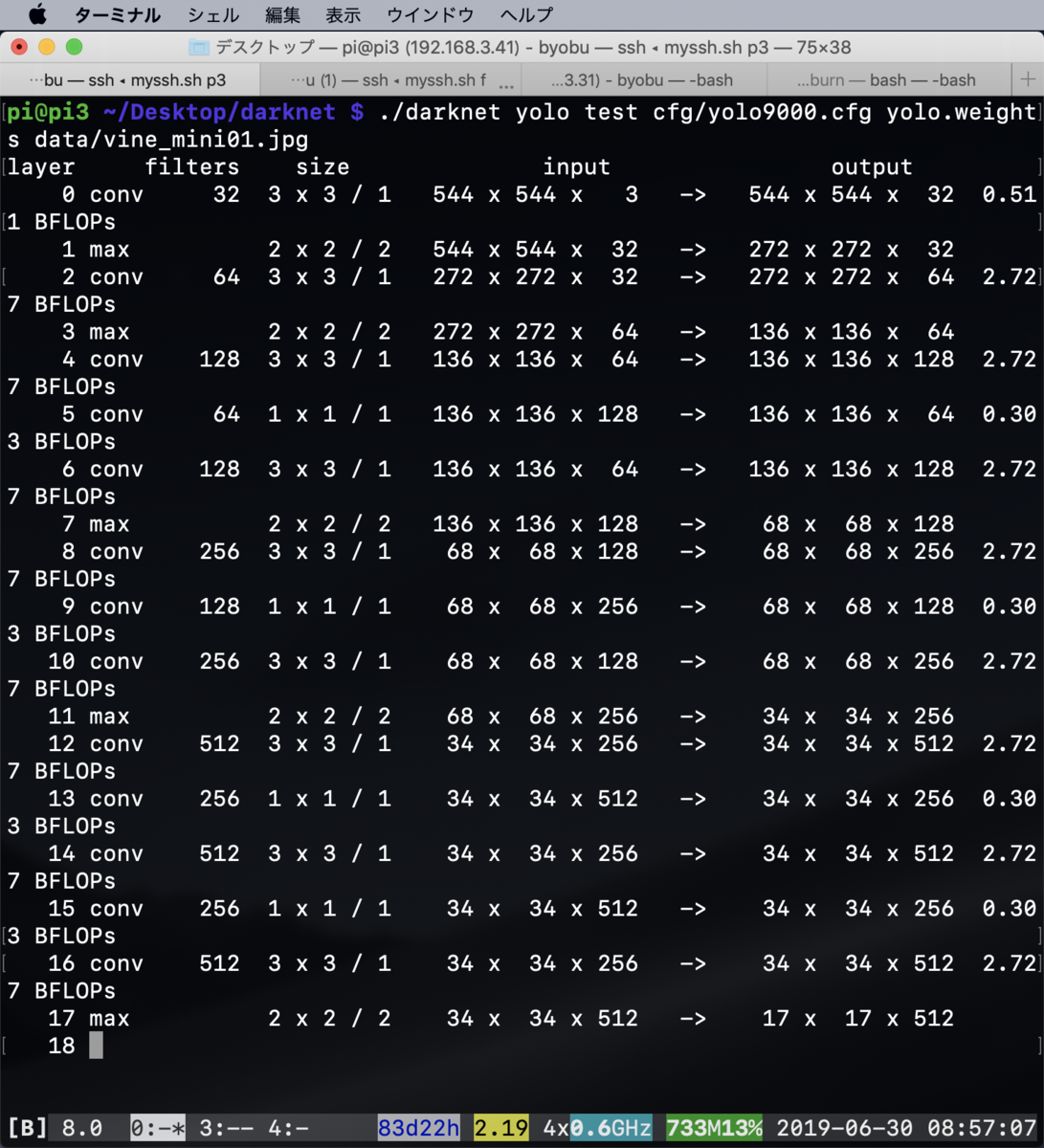Select byobu window '3:--' in status bar
1044x1148 pixels.
226,1128
